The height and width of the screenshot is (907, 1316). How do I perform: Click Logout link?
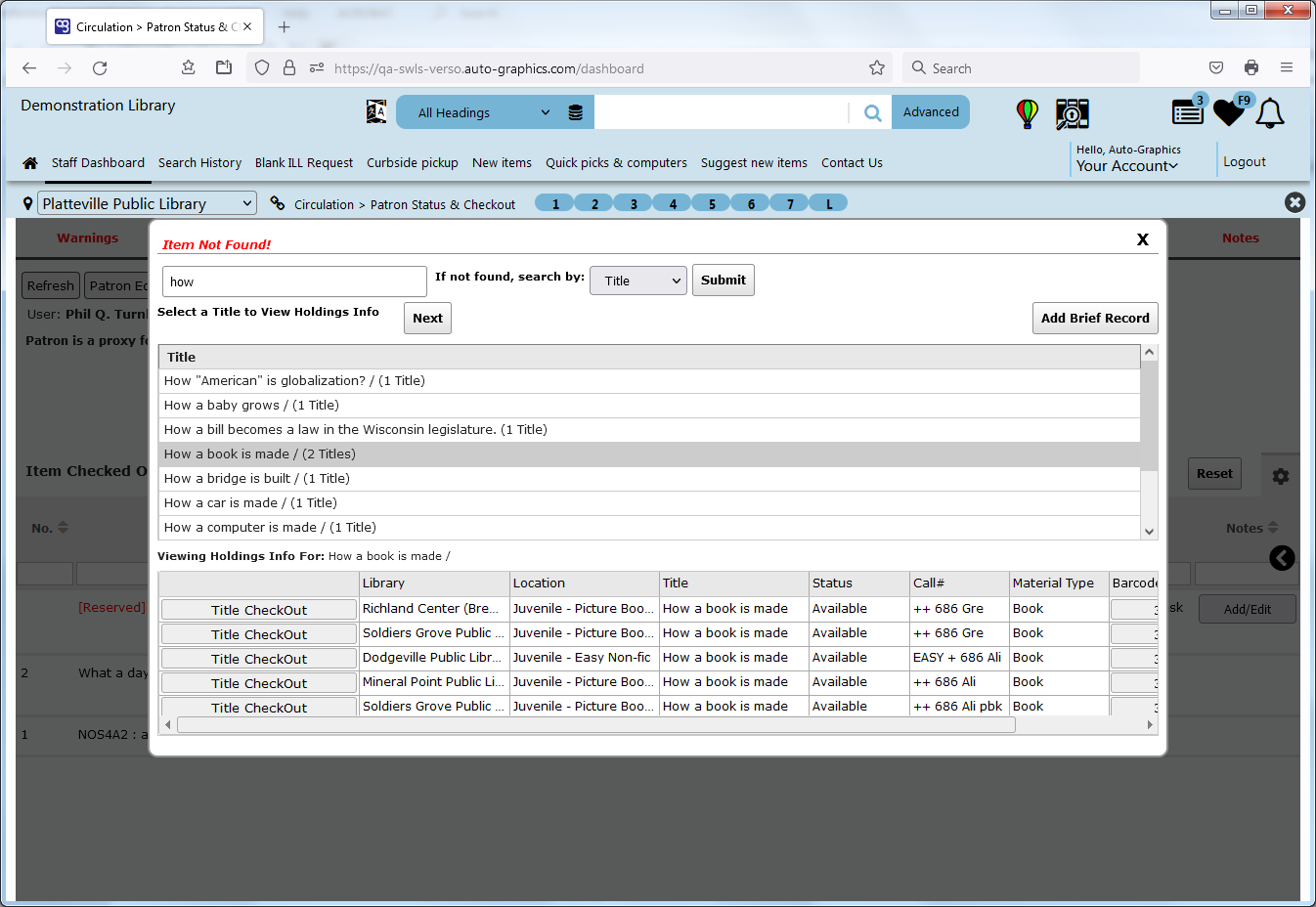click(1245, 162)
